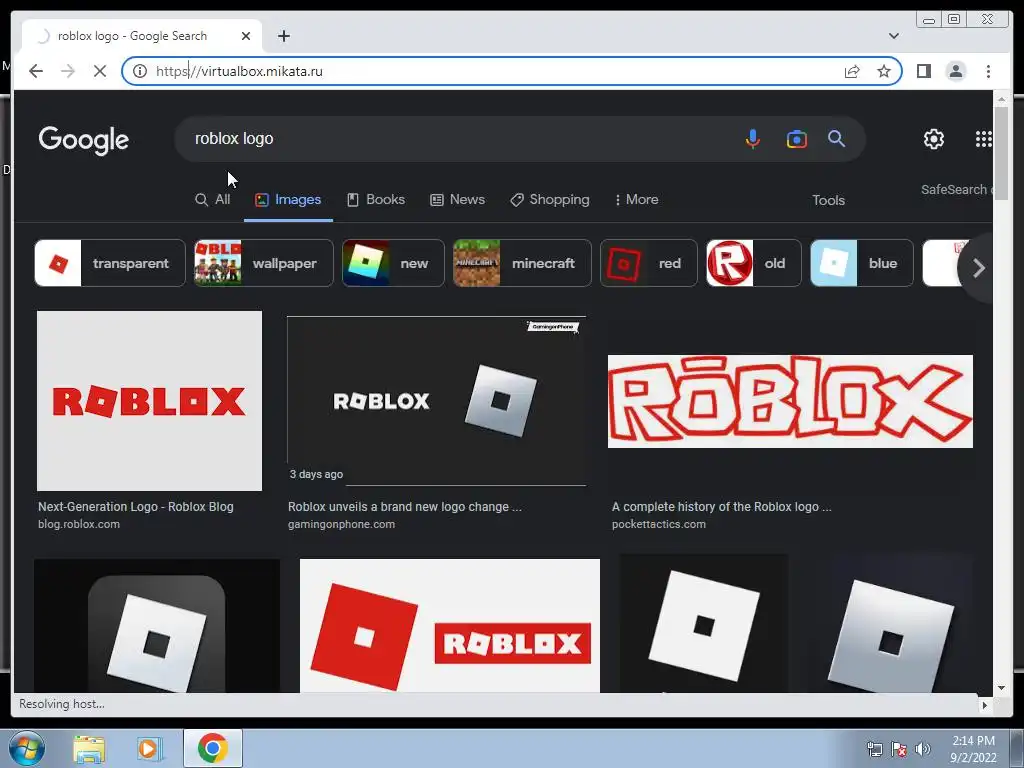Screen dimensions: 1024x768
Task: Launch Windows Media Player from taskbar
Action: pyautogui.click(x=148, y=749)
